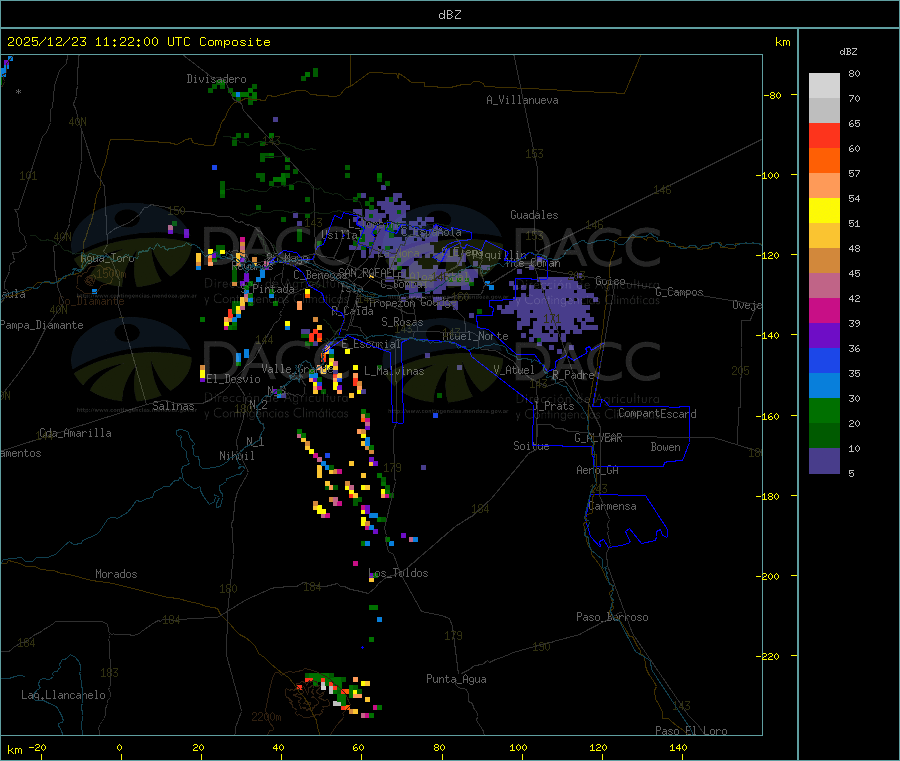Click the R_Padre location label
Screen dimensions: 900x761
pos(573,375)
